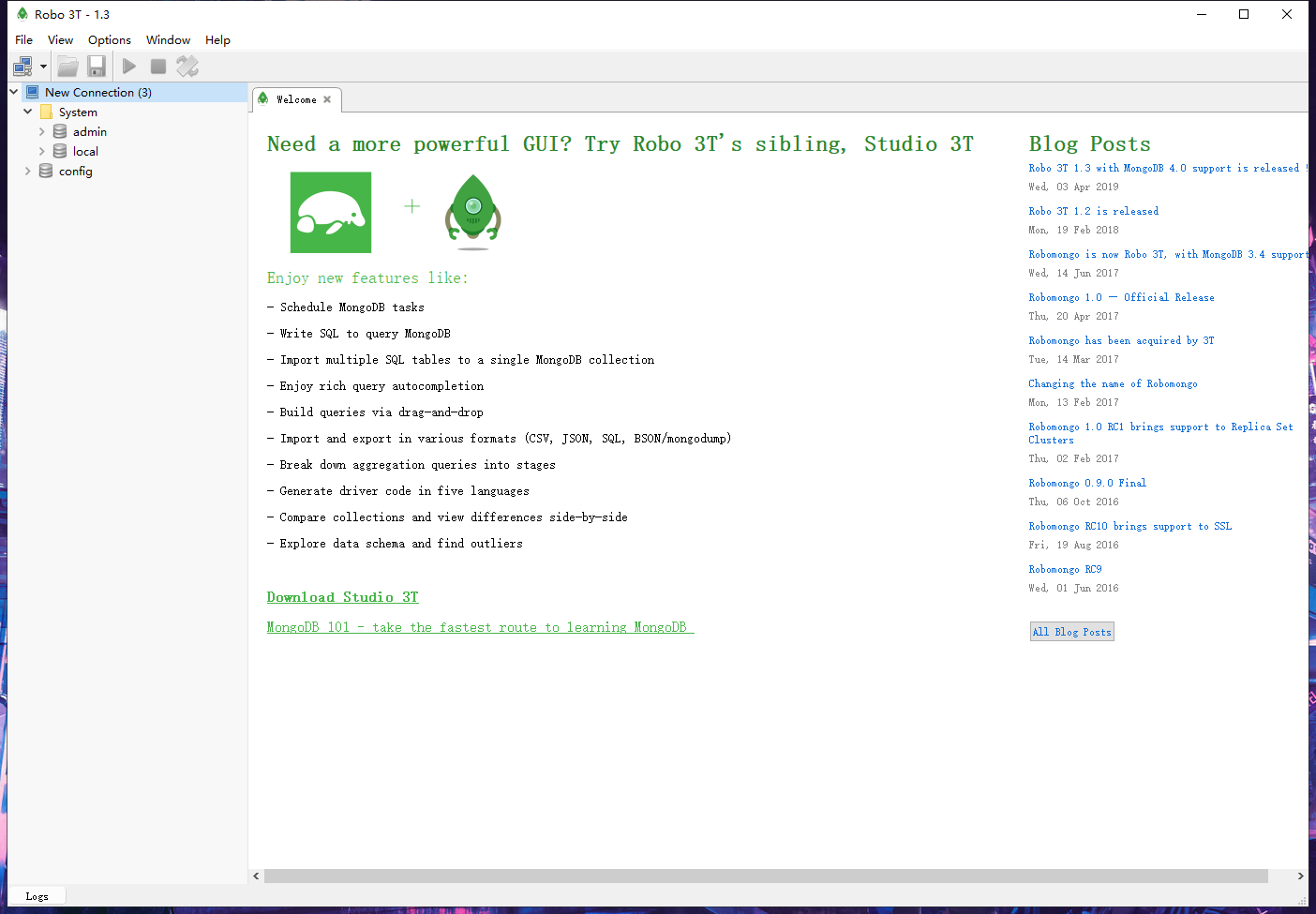Image resolution: width=1316 pixels, height=914 pixels.
Task: Click the open file toolbar icon
Action: (67, 66)
